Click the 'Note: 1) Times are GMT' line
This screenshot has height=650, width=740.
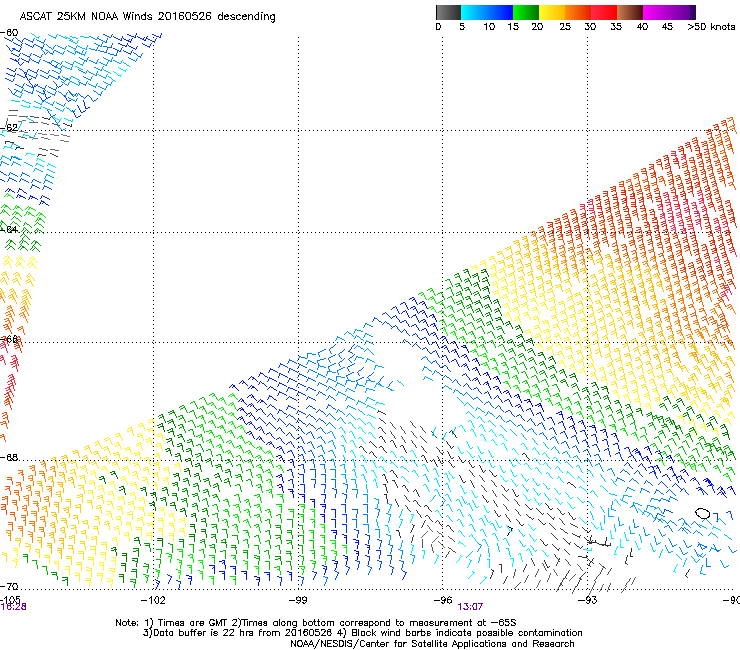pos(316,623)
